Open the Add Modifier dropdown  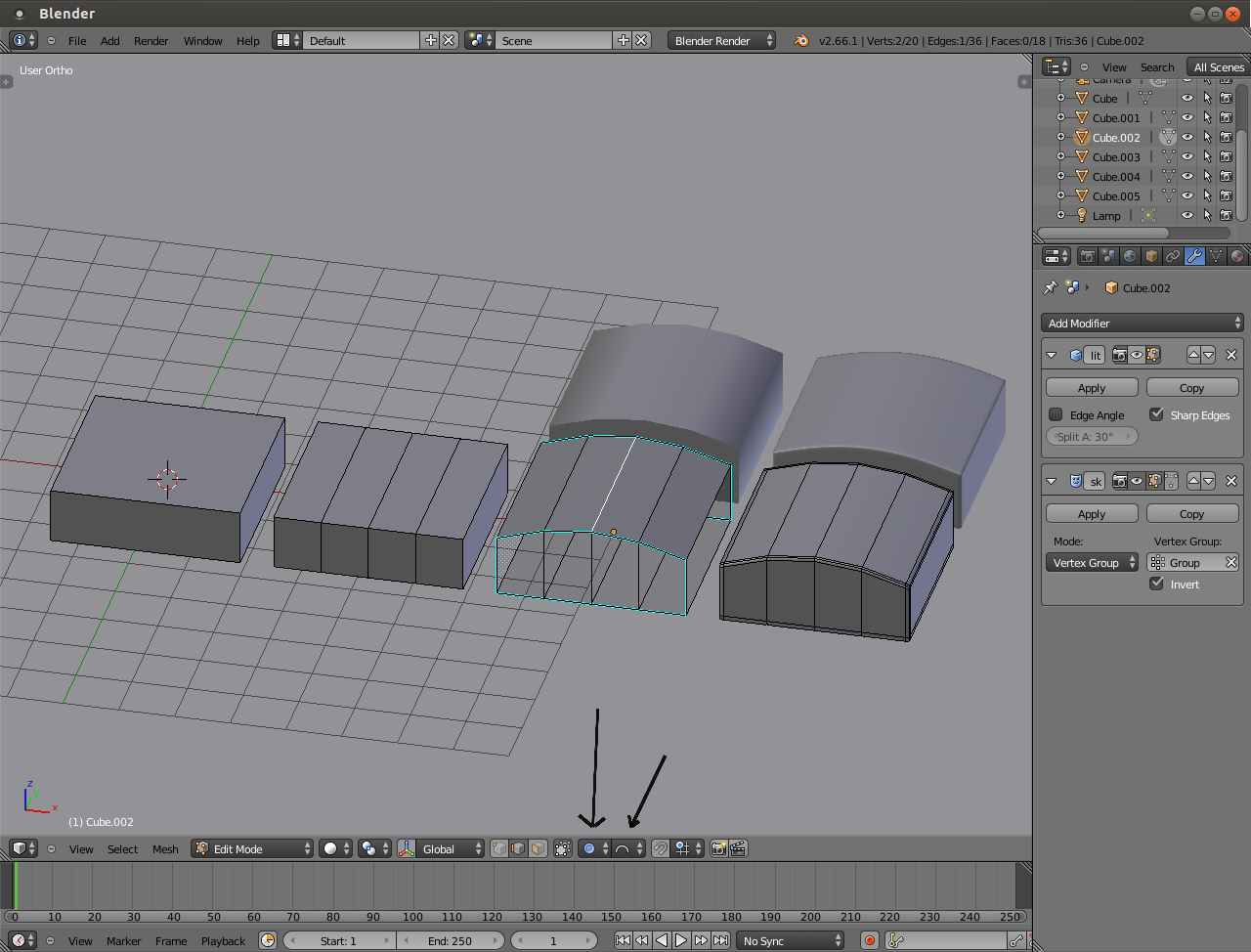coord(1143,323)
